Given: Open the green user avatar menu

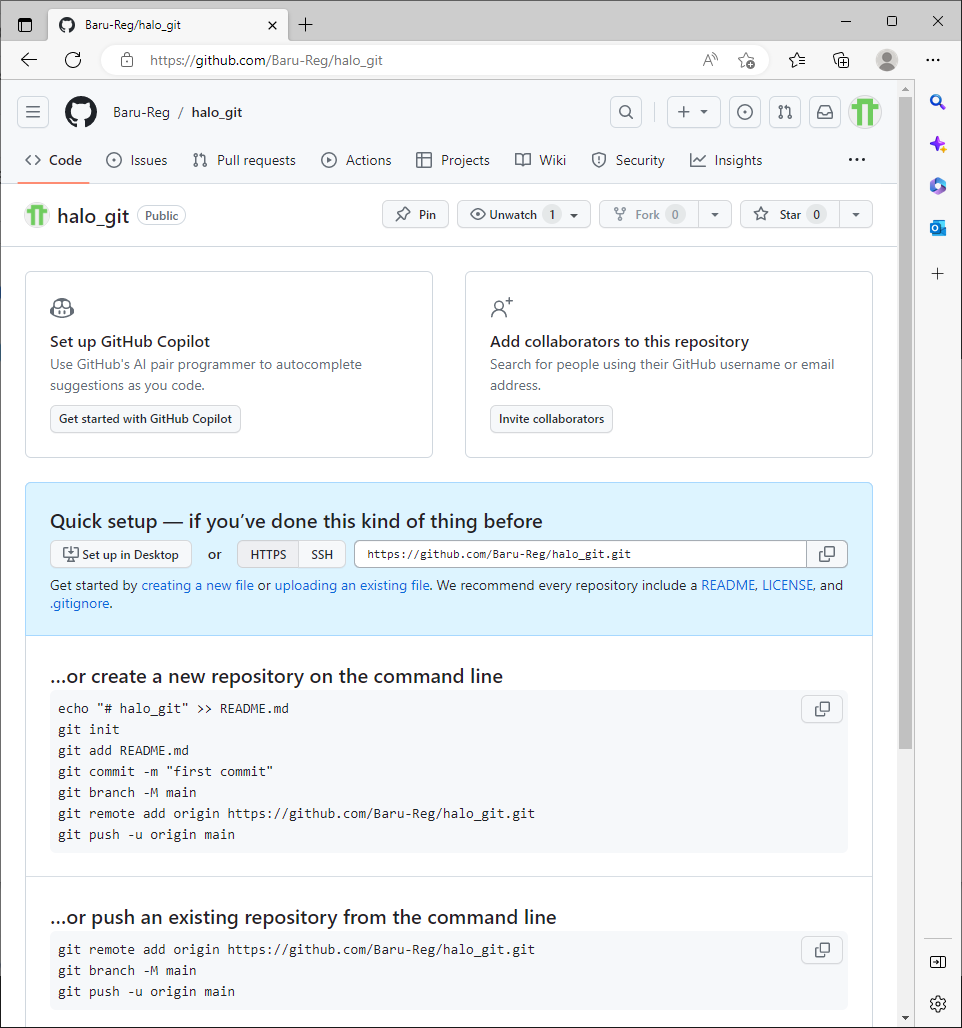Looking at the screenshot, I should pos(865,112).
